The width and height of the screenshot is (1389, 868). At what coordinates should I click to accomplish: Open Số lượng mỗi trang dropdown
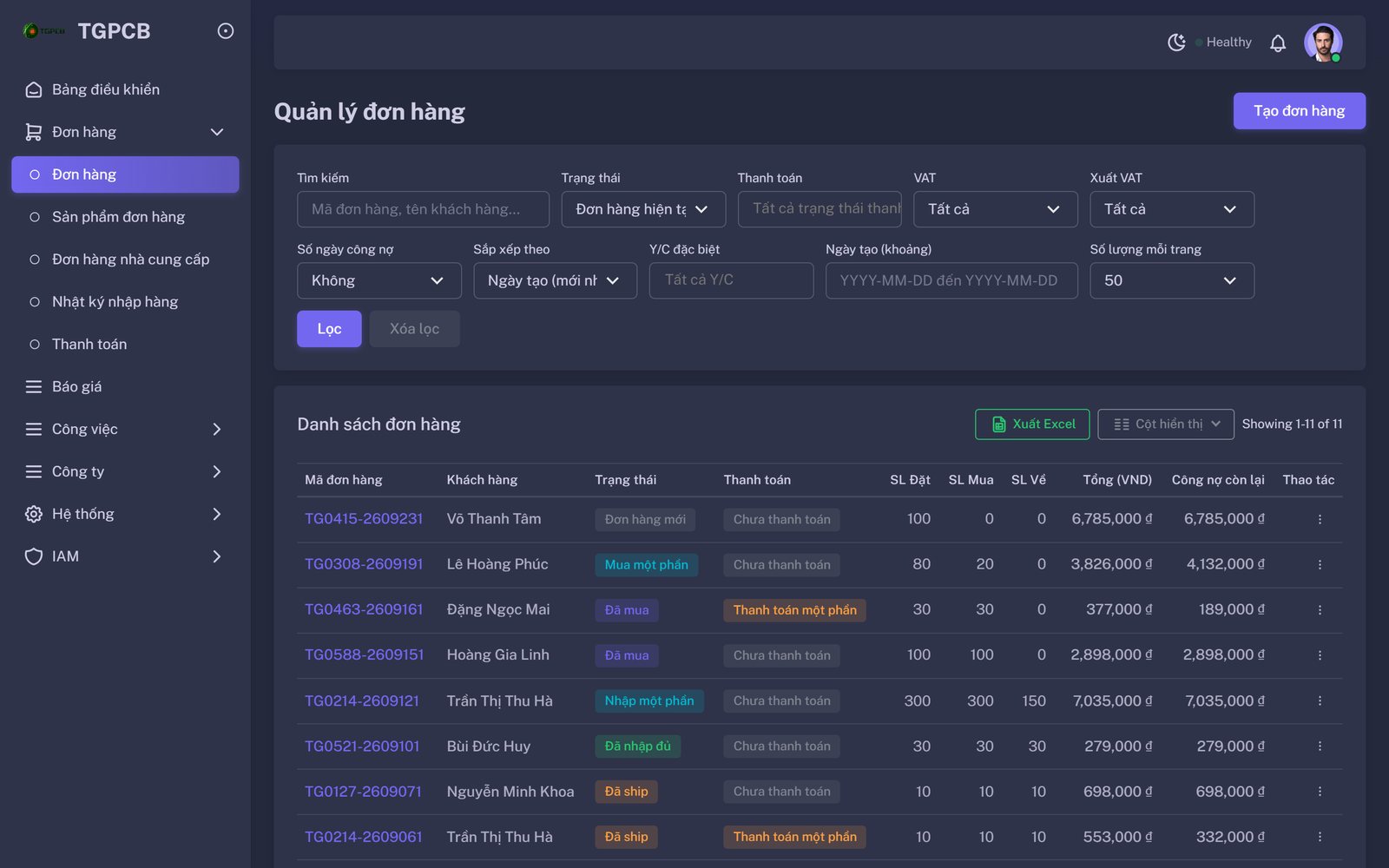(1172, 280)
